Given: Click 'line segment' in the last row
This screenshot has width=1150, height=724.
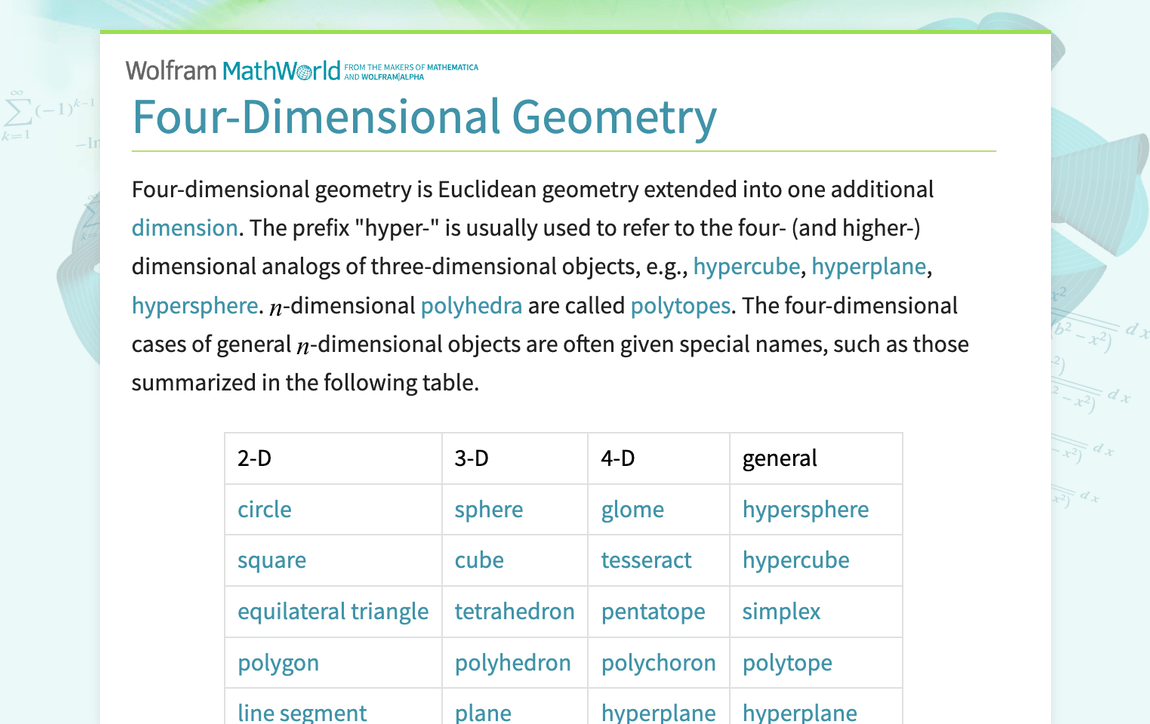Looking at the screenshot, I should click(x=302, y=712).
